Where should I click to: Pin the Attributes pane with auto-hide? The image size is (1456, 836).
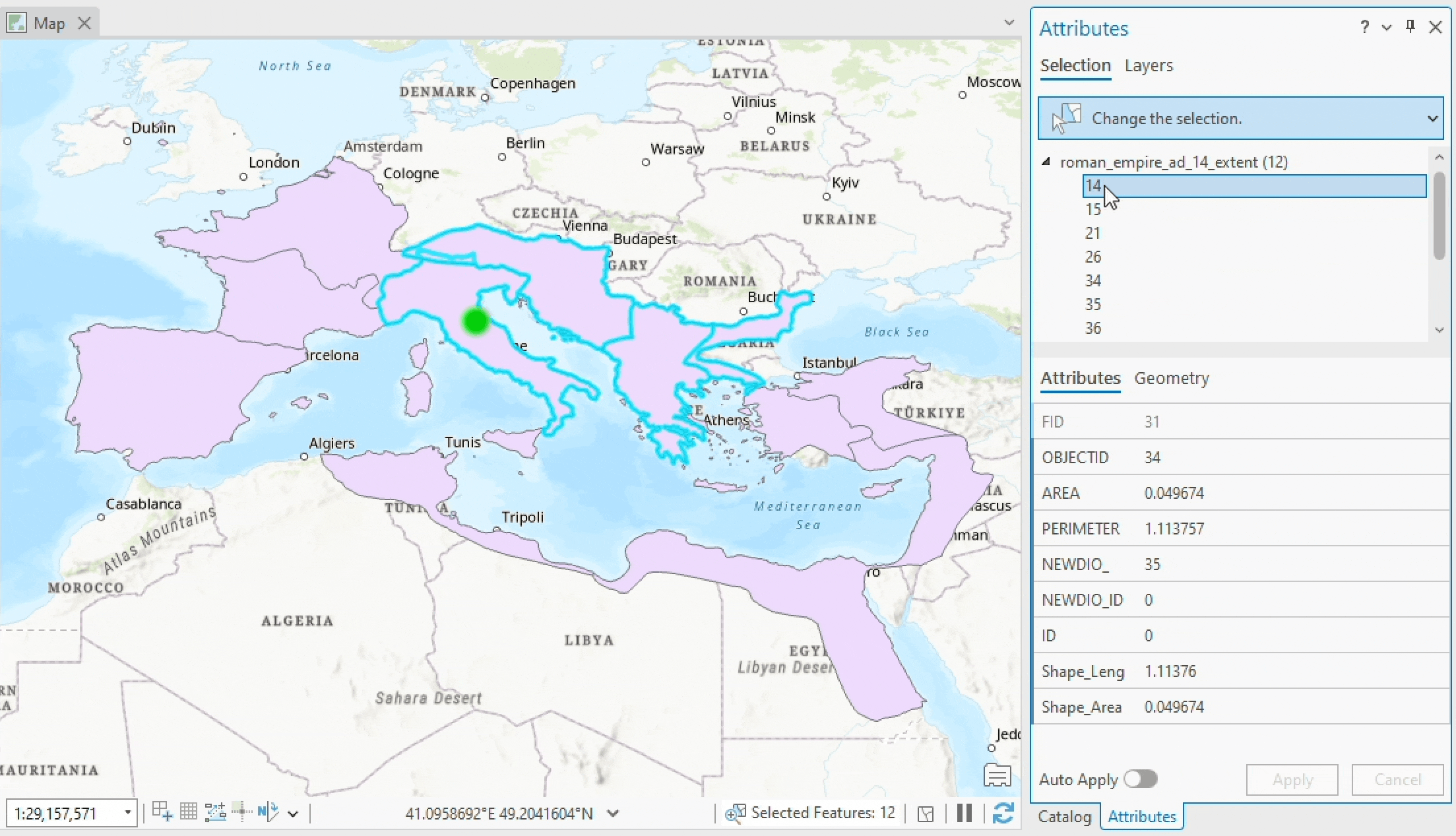[x=1410, y=26]
